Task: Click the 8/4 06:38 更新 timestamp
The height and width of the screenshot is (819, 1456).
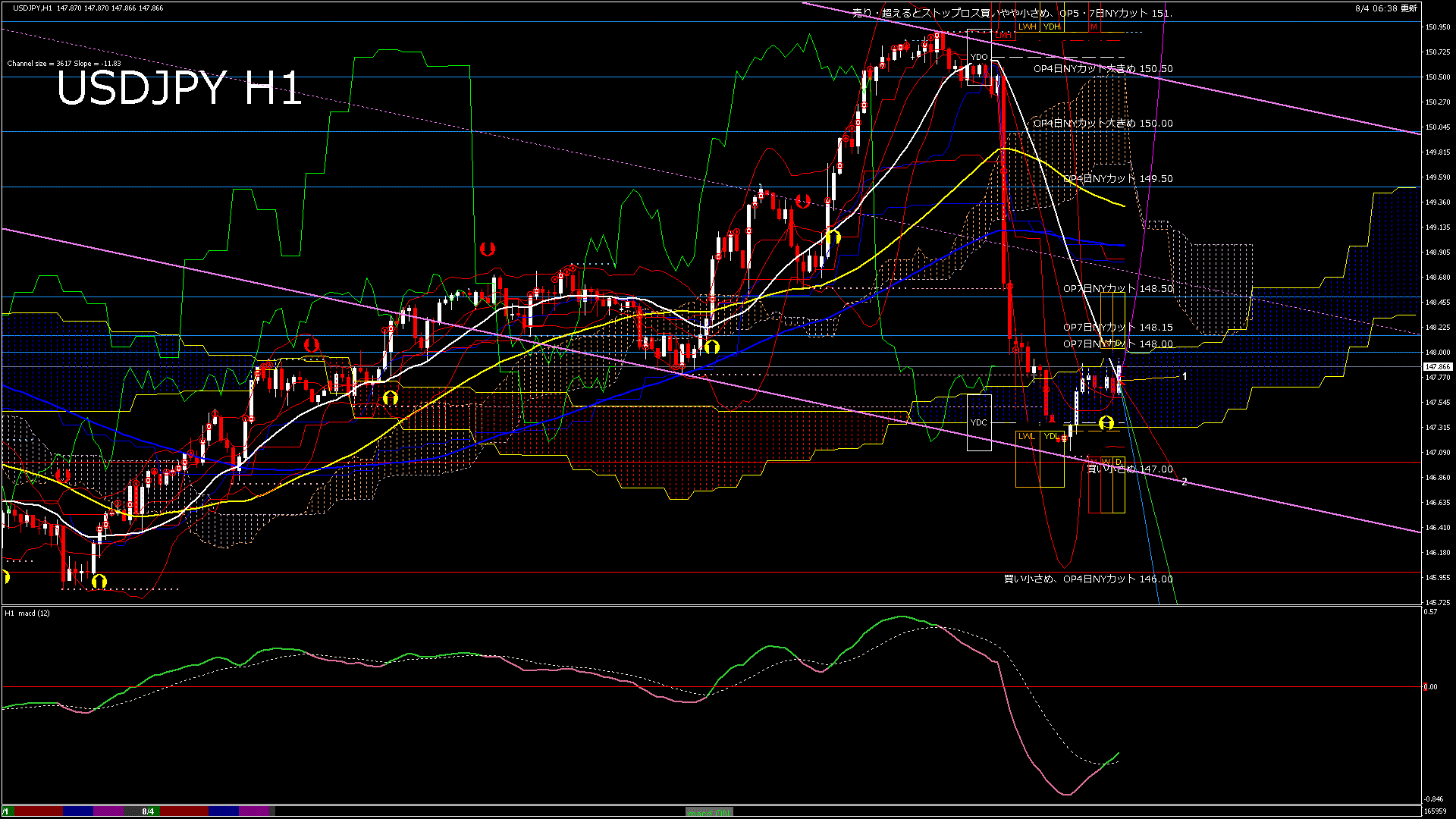Action: [1386, 8]
